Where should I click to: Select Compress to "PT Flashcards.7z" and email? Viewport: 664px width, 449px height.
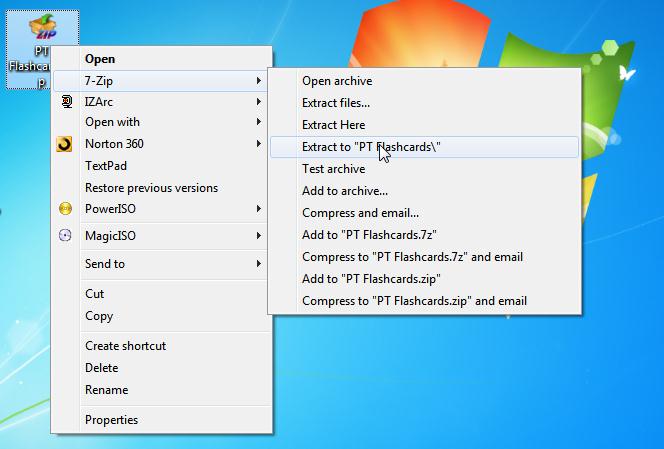(424, 257)
